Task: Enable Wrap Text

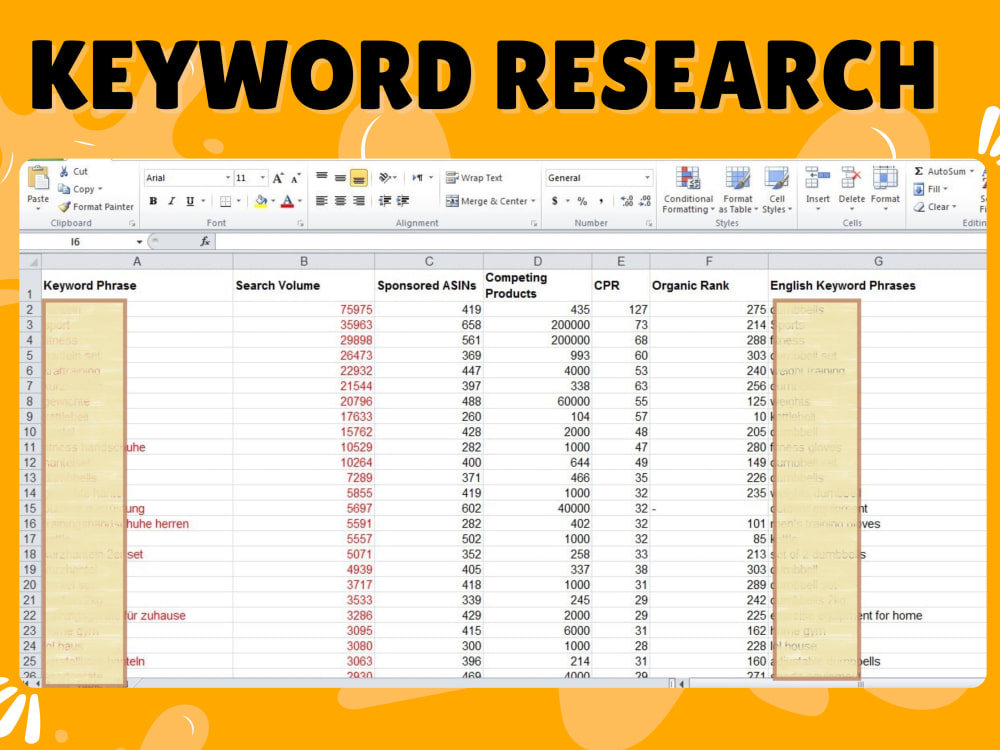Action: point(474,178)
